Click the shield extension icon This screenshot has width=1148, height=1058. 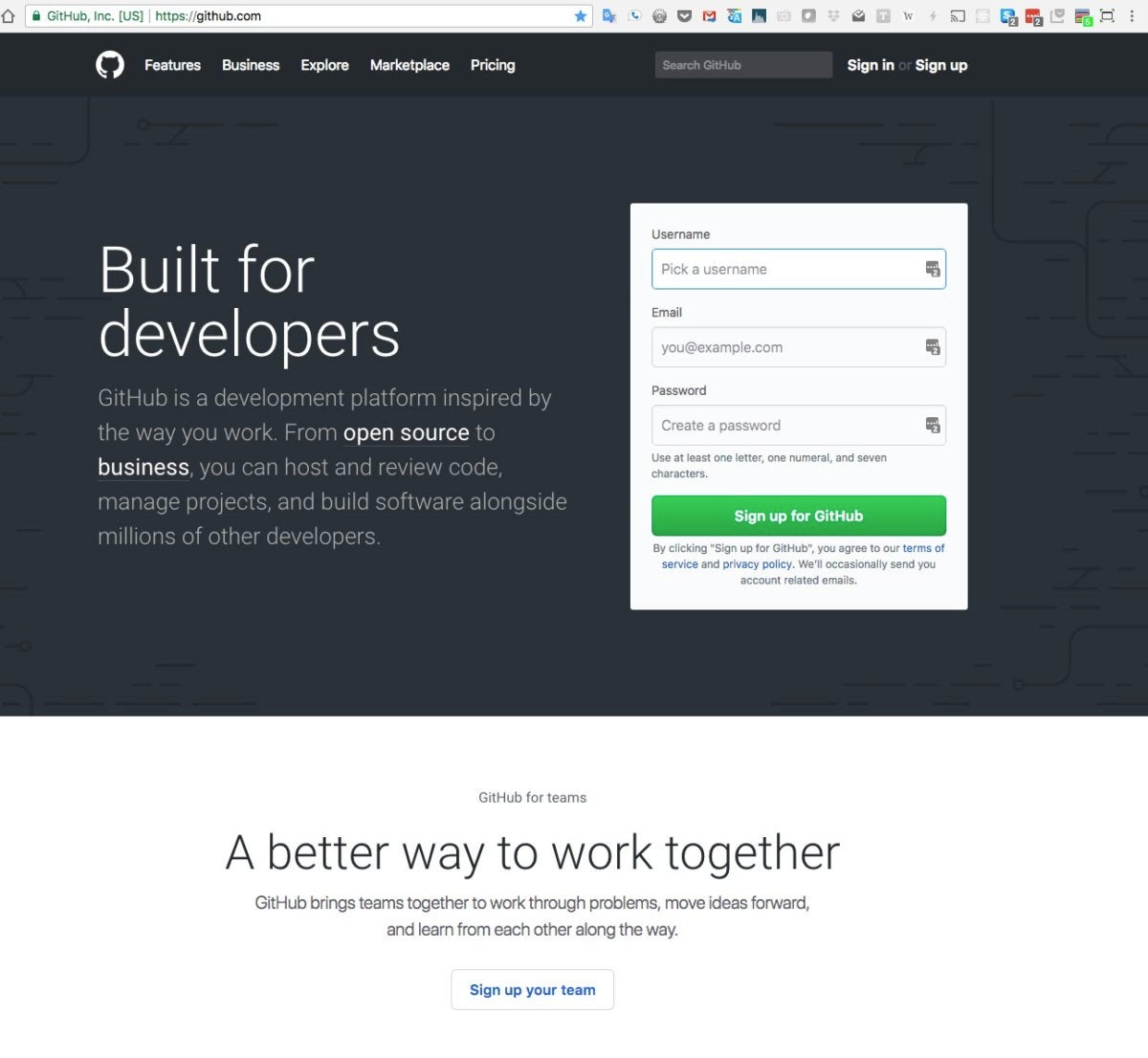coord(808,16)
